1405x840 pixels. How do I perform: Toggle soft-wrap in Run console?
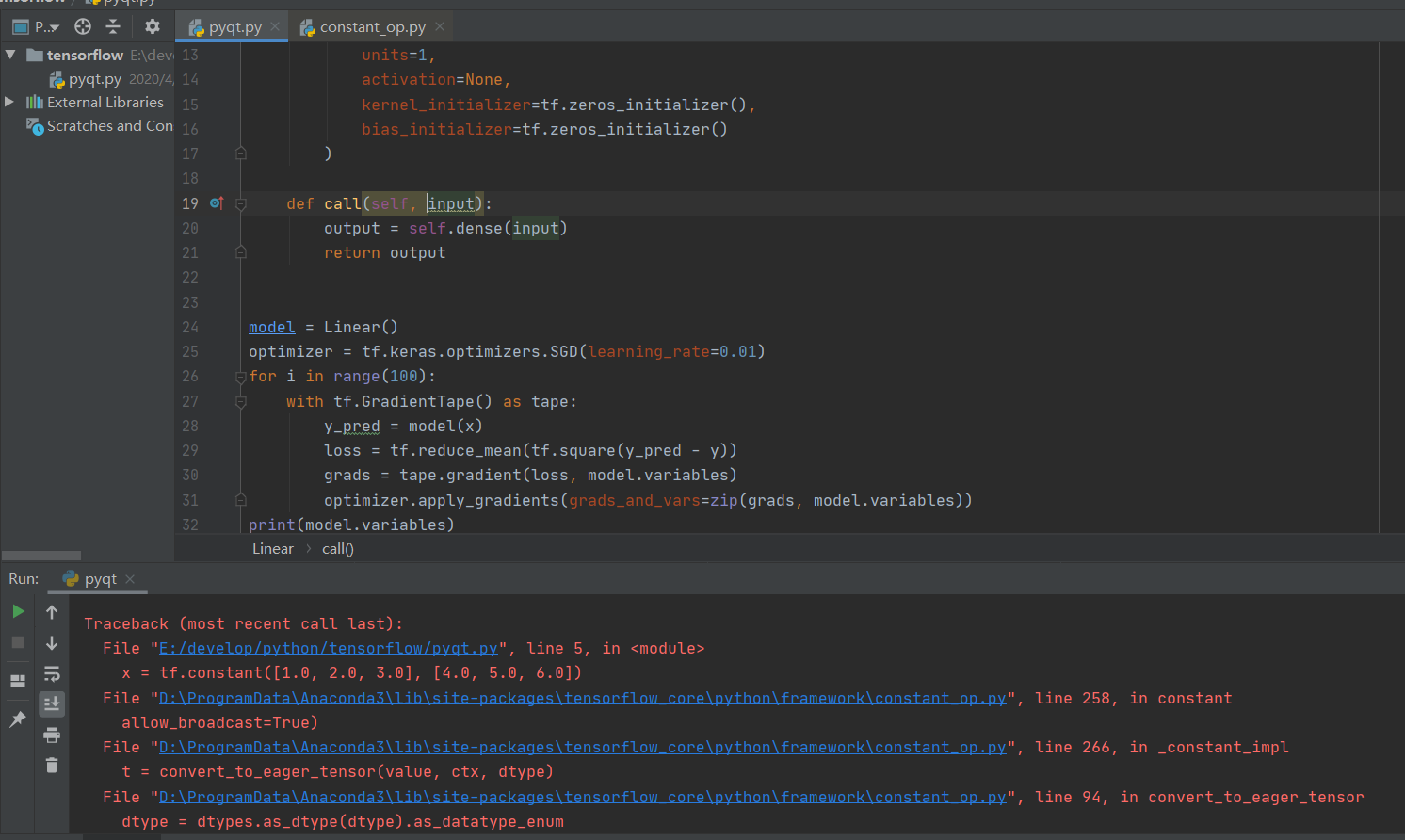click(52, 674)
